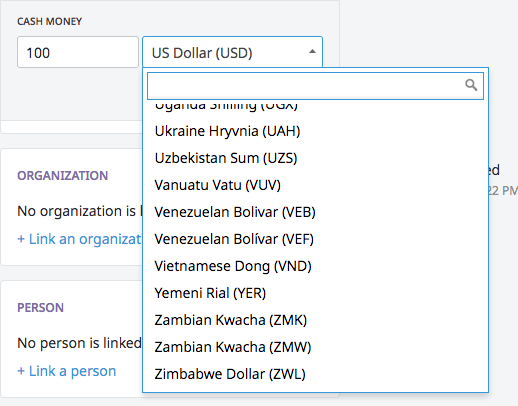Pick Venezuelan Bolívar (VEF) option
Image resolution: width=518 pixels, height=406 pixels.
coord(315,239)
